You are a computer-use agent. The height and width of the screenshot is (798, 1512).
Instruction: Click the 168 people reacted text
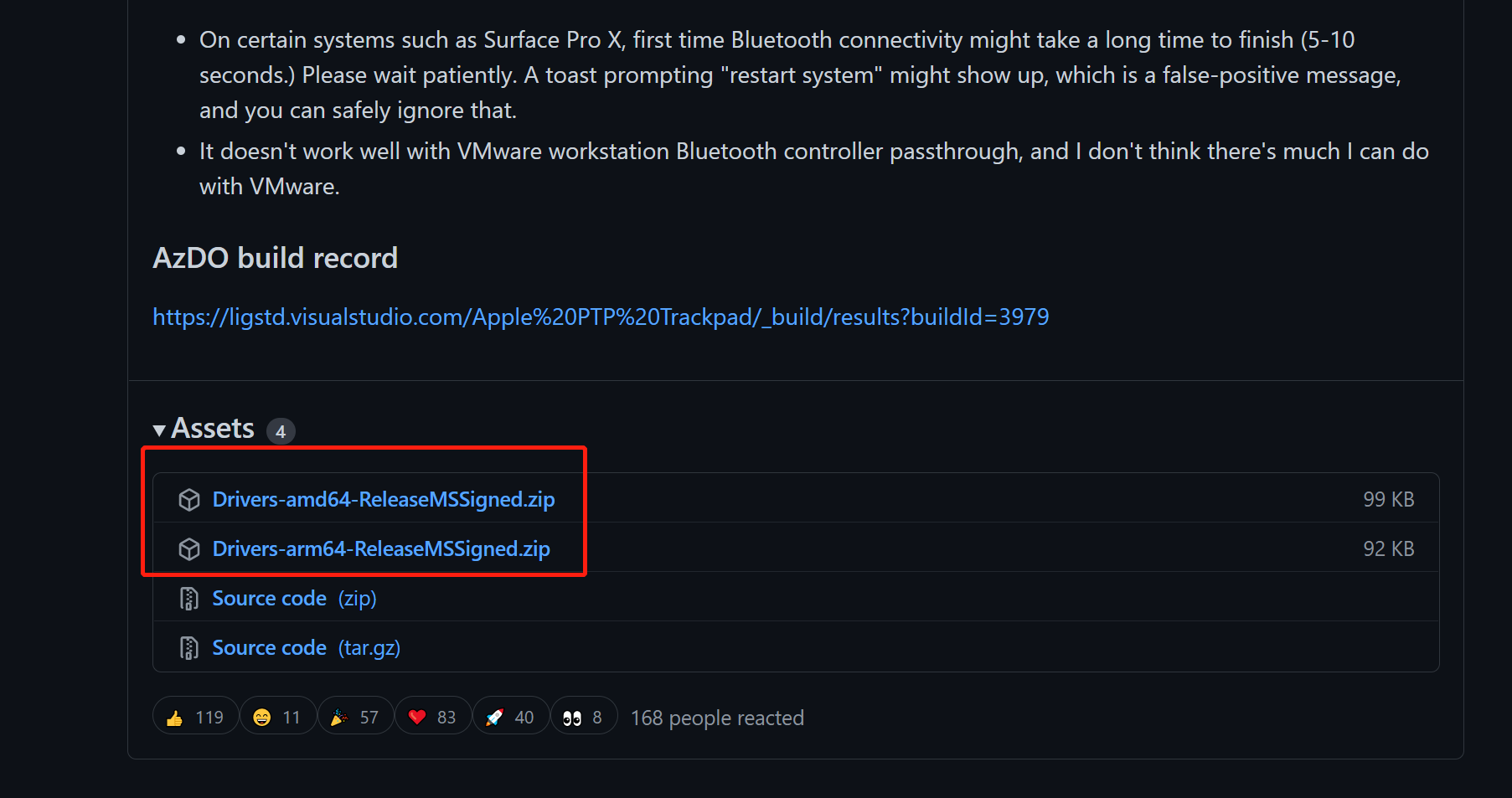(717, 718)
